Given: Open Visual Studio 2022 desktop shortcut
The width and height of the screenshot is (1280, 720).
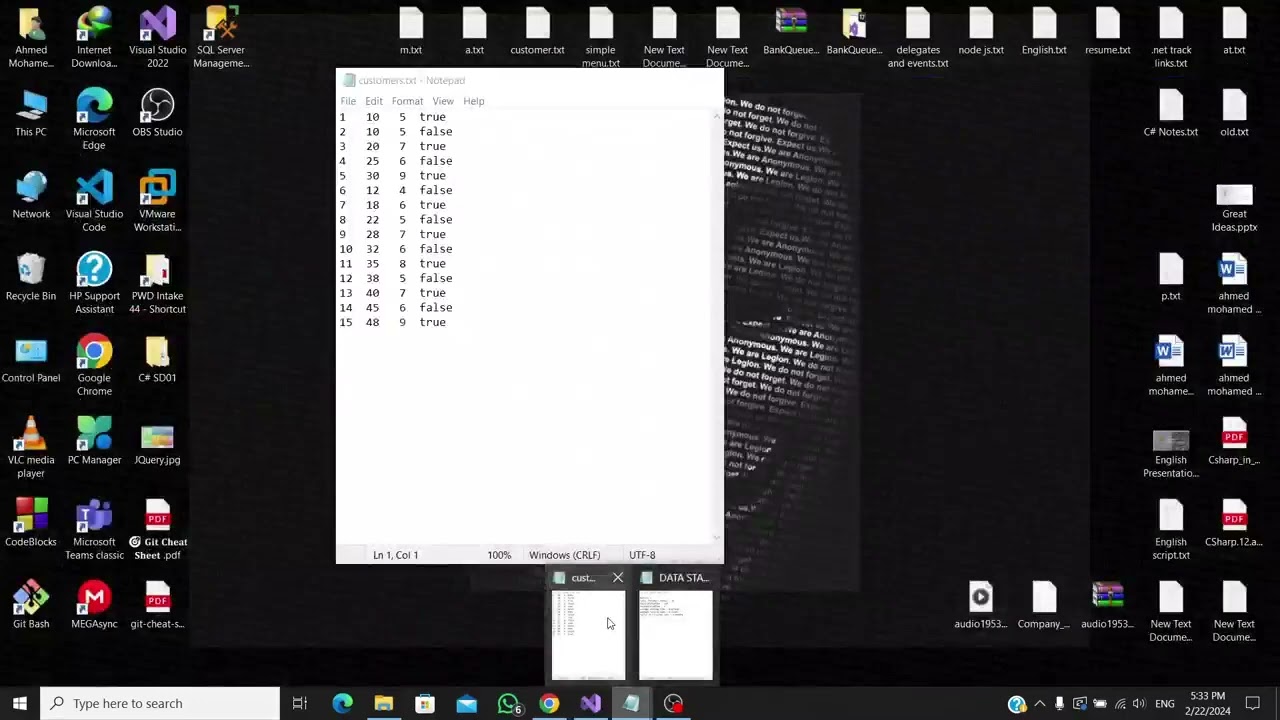Looking at the screenshot, I should [157, 38].
